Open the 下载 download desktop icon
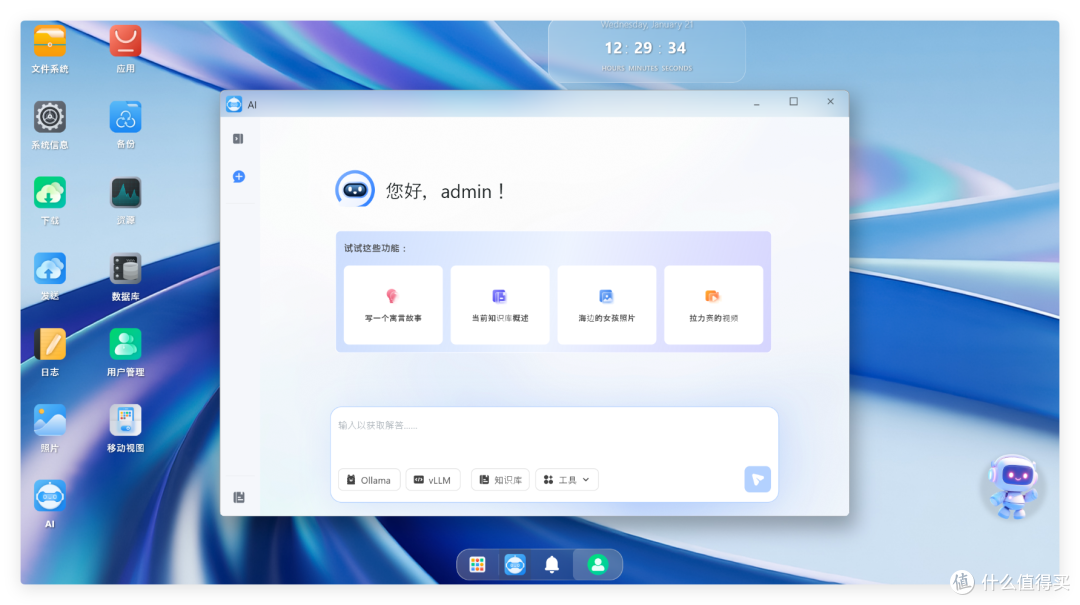The width and height of the screenshot is (1080, 605). [50, 193]
